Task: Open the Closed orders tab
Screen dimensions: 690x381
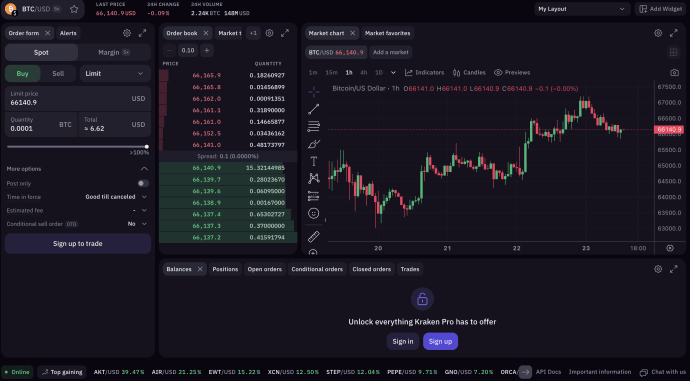Action: (371, 269)
